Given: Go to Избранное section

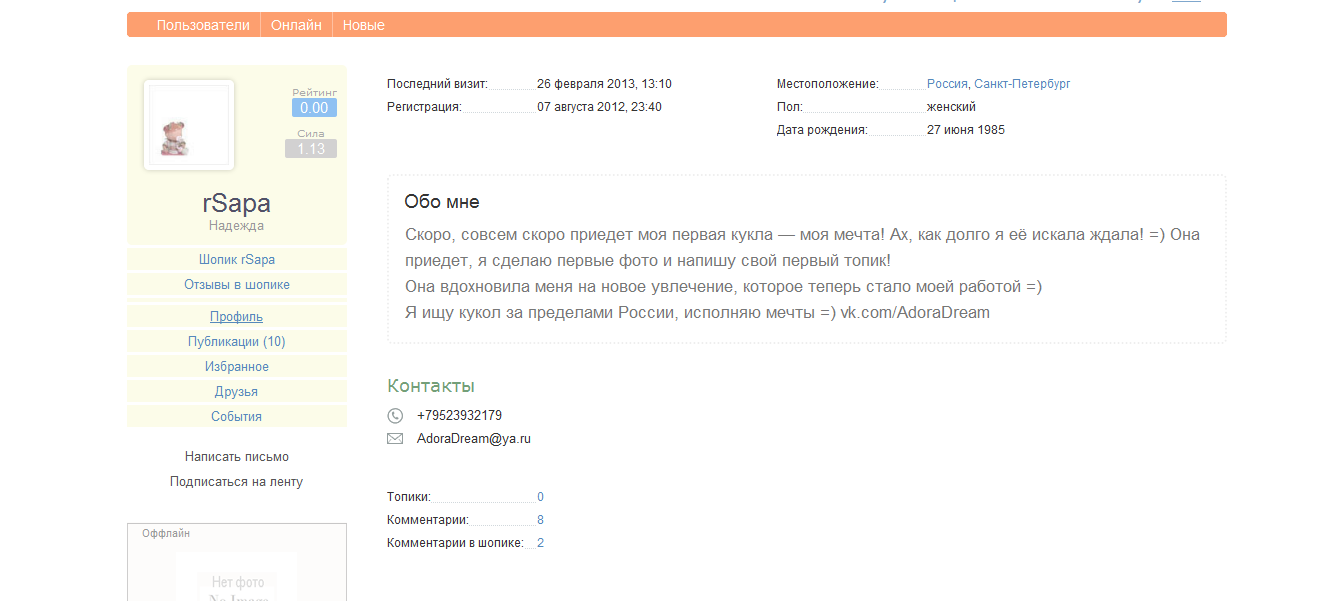Looking at the screenshot, I should coord(237,367).
